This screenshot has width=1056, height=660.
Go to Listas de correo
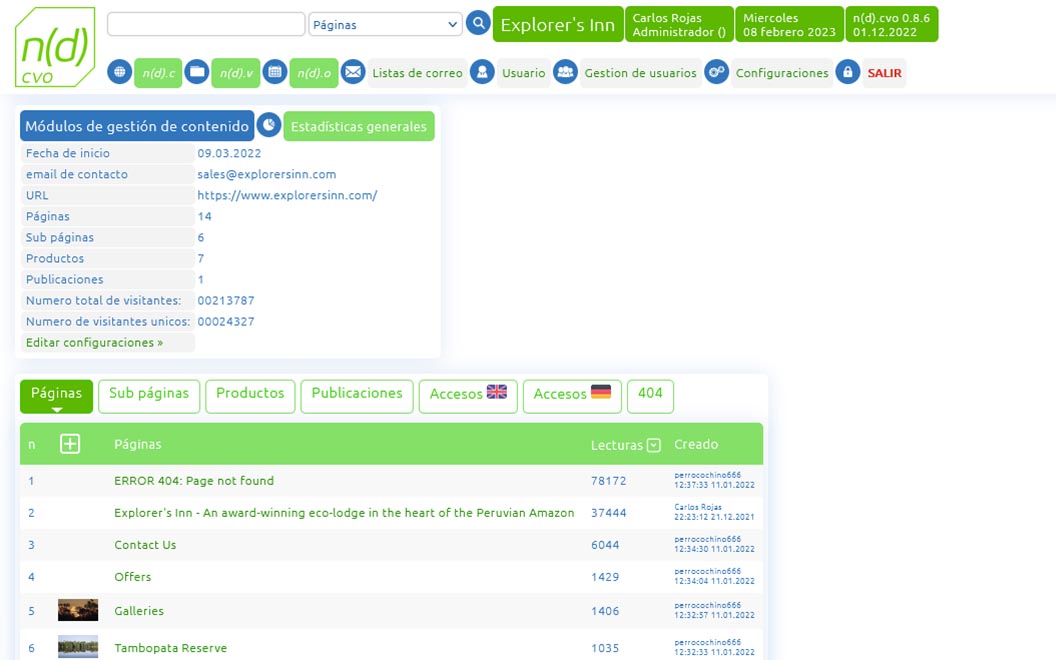[x=418, y=73]
